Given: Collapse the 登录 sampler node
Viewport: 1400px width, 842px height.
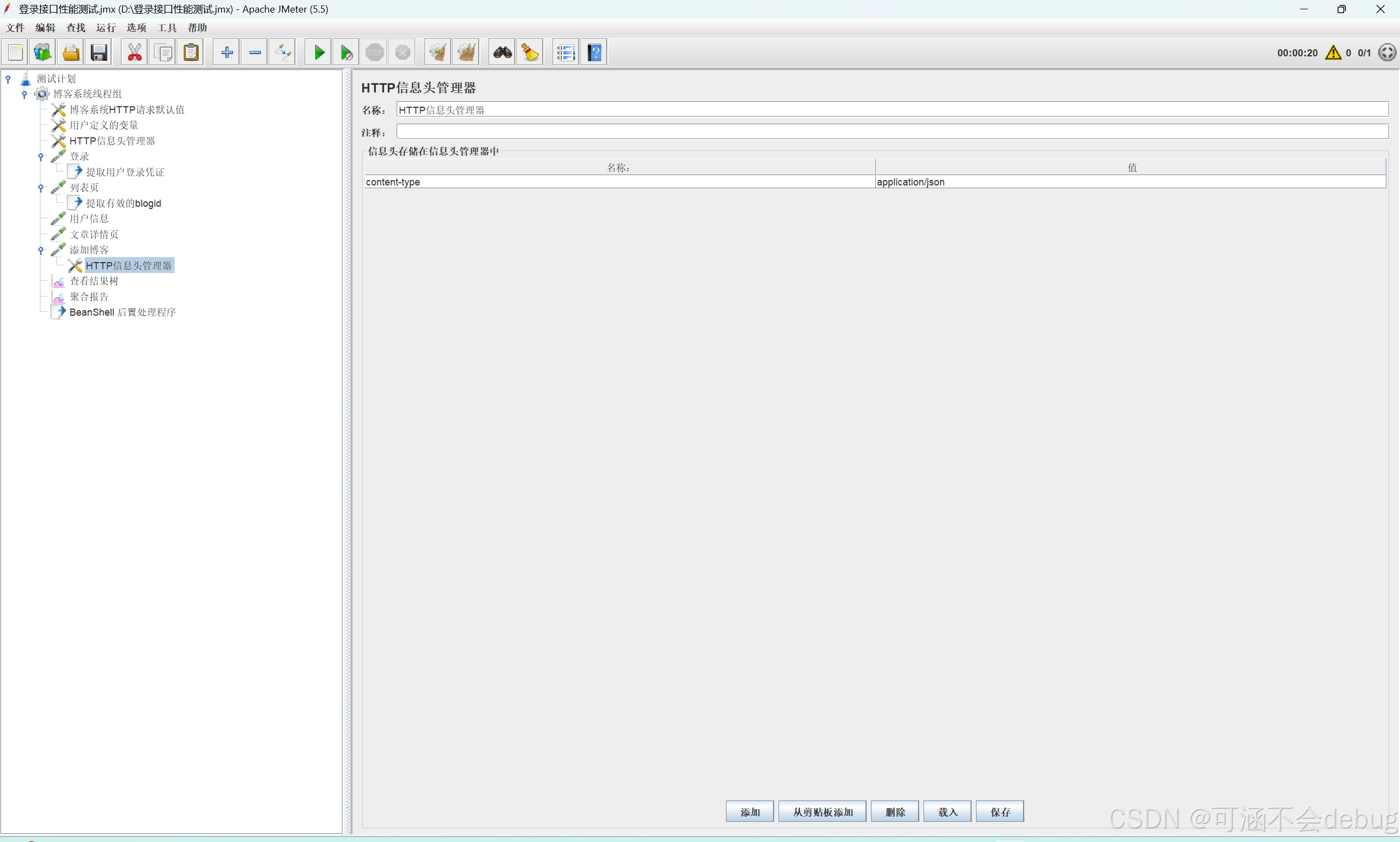Looking at the screenshot, I should (x=41, y=156).
